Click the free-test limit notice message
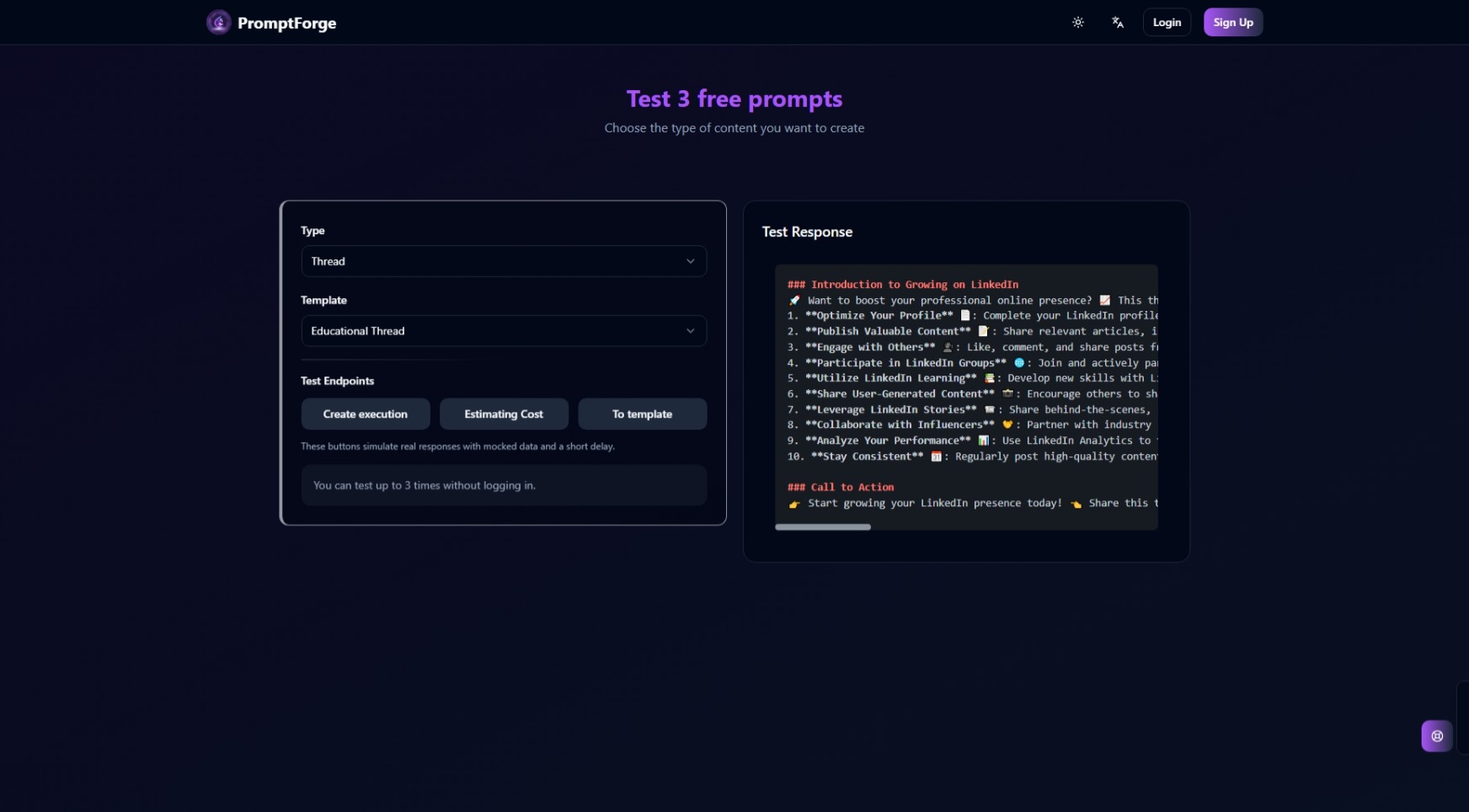Screen dimensions: 1469x812 click(x=504, y=485)
